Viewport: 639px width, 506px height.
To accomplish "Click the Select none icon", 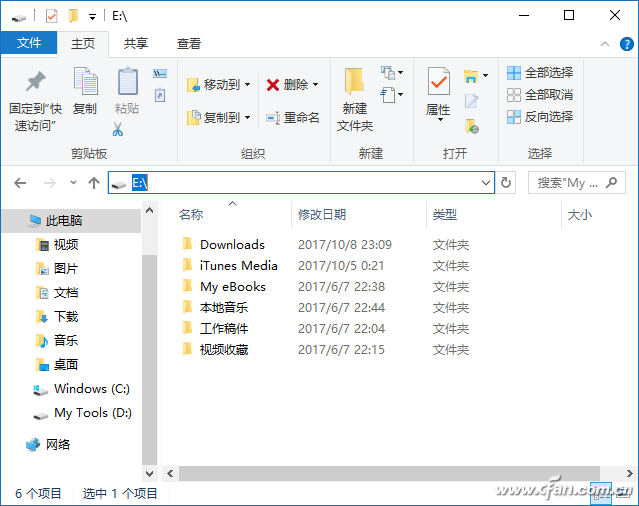I will [513, 95].
